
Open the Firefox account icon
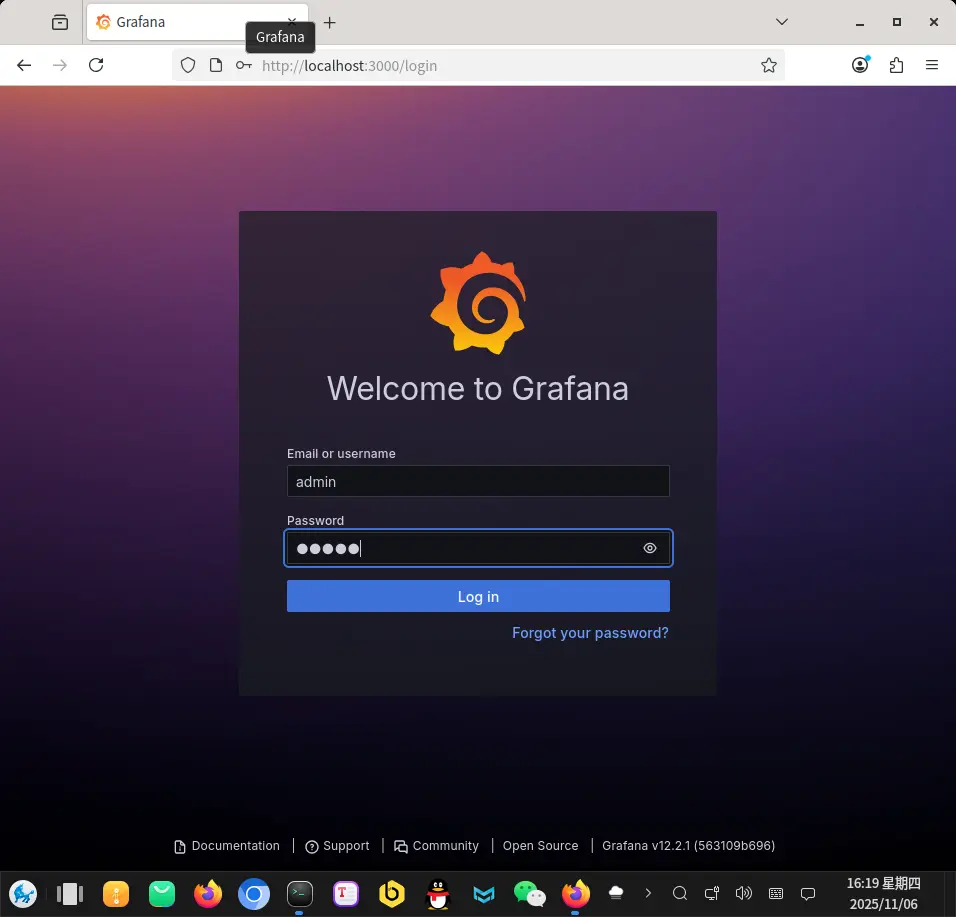coord(860,65)
